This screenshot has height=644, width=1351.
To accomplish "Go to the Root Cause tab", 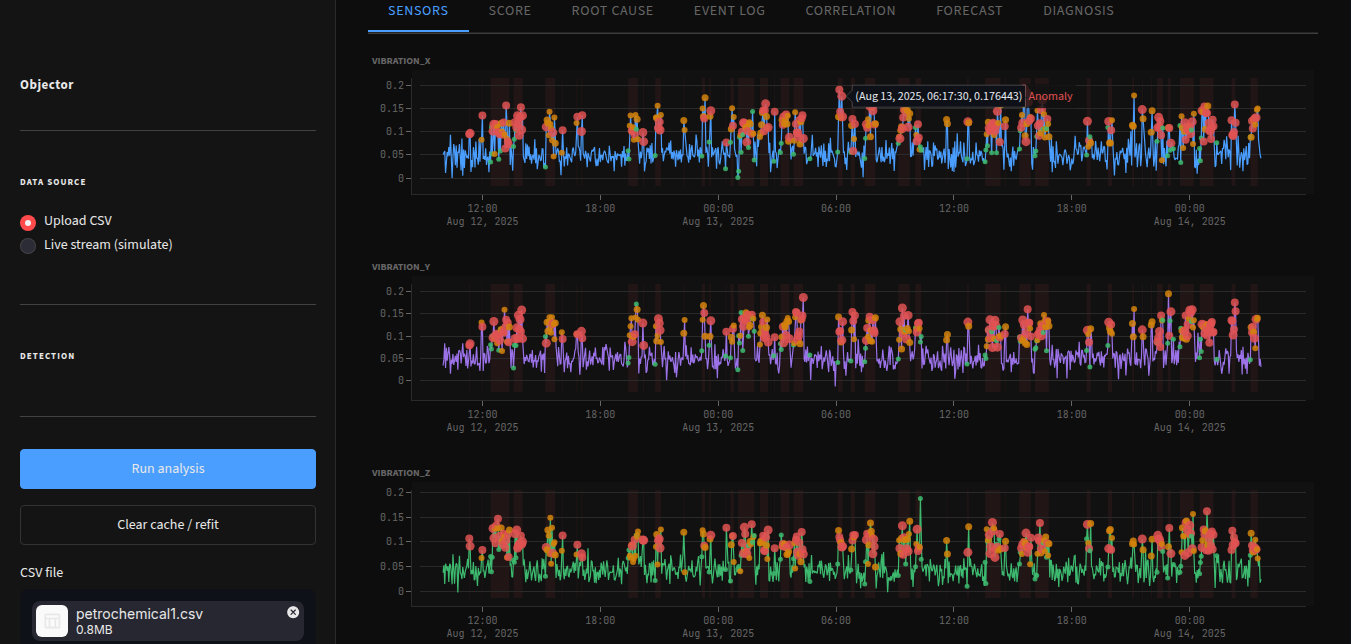I will coord(612,11).
